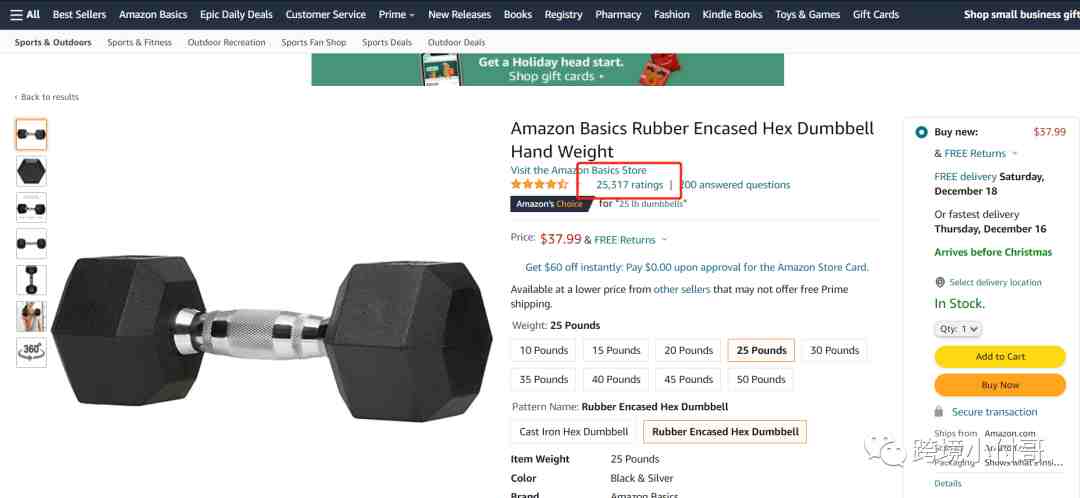This screenshot has width=1080, height=498.
Task: Expand the Prime menu dropdown arrow
Action: pyautogui.click(x=412, y=15)
